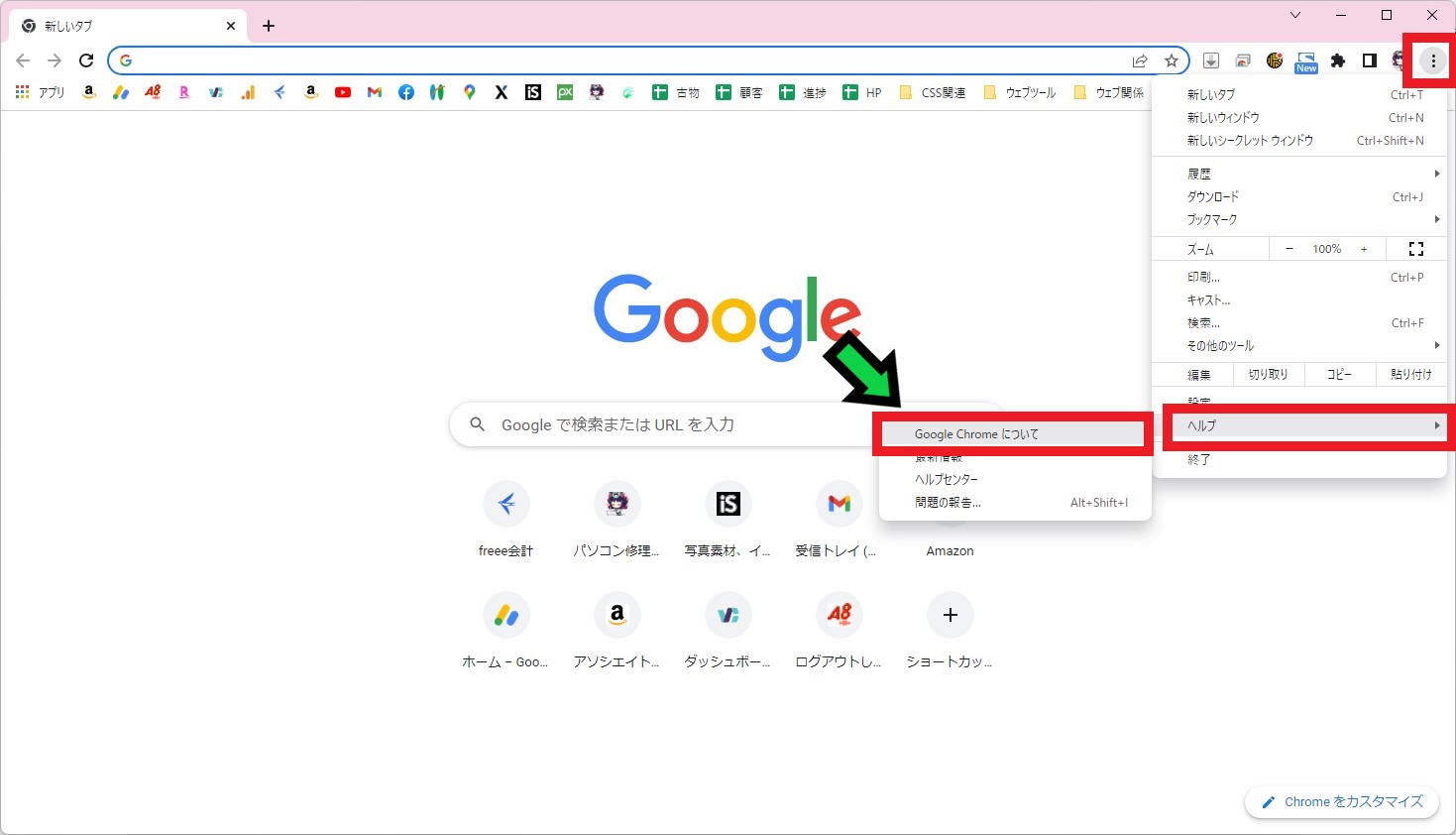Open the freee会計 shortcut tile

[506, 519]
